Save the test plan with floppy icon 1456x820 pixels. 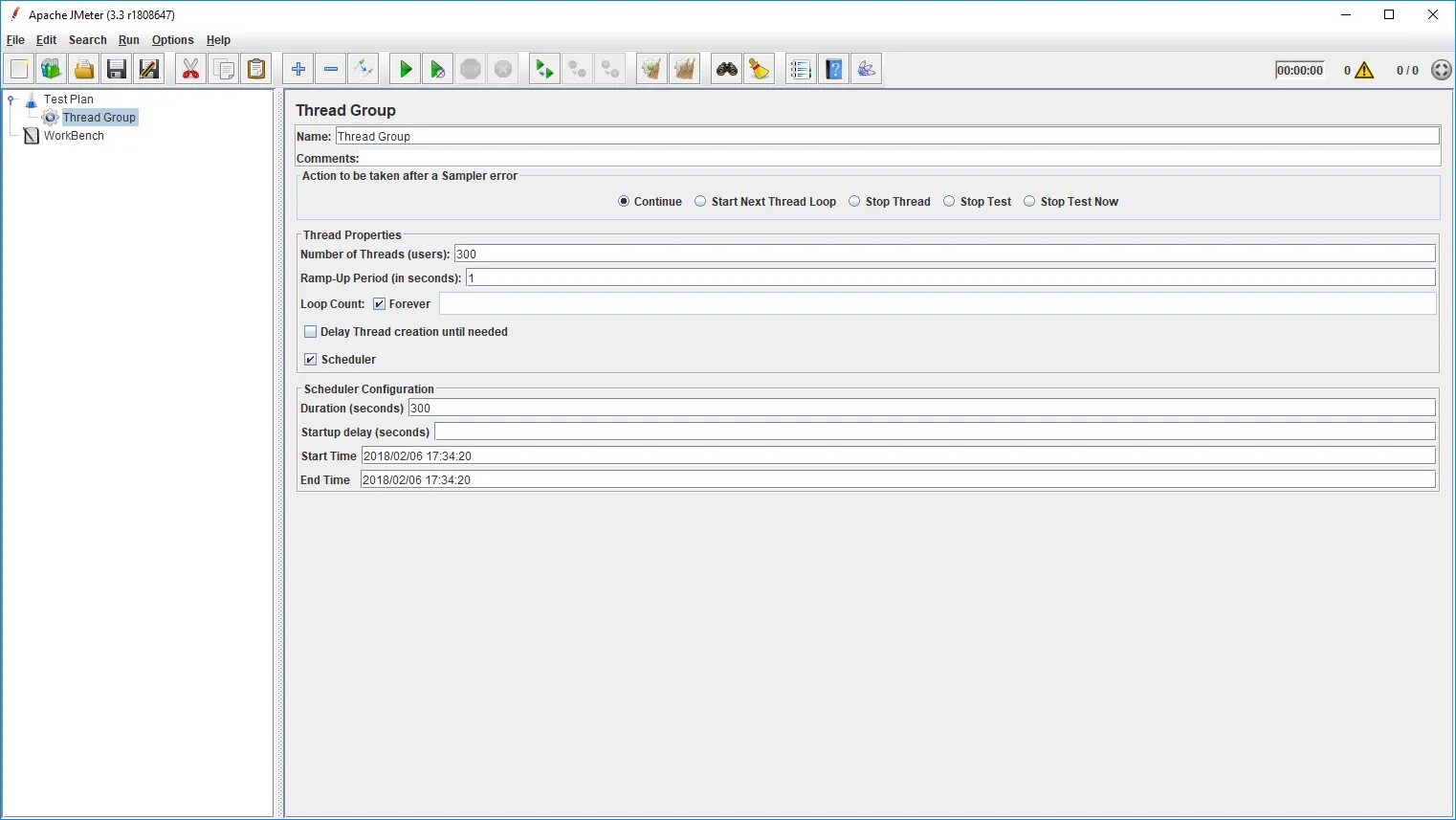coord(117,69)
